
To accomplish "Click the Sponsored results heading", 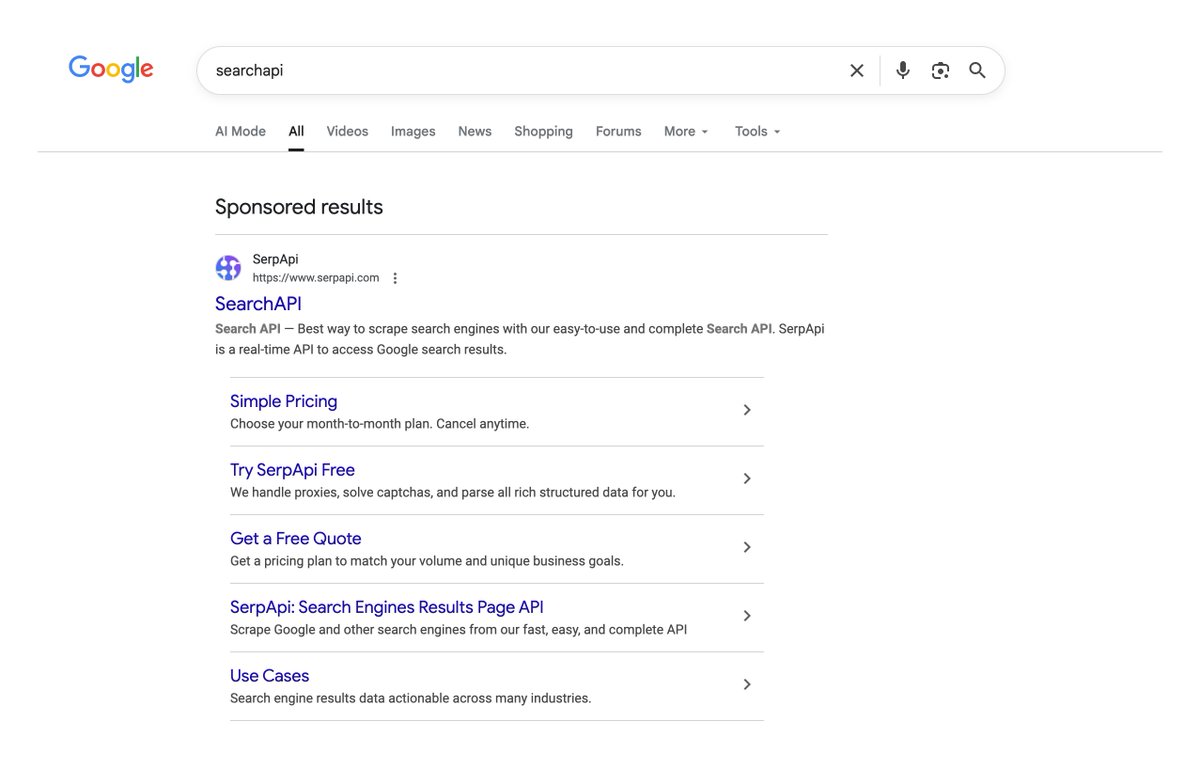I will (x=299, y=207).
